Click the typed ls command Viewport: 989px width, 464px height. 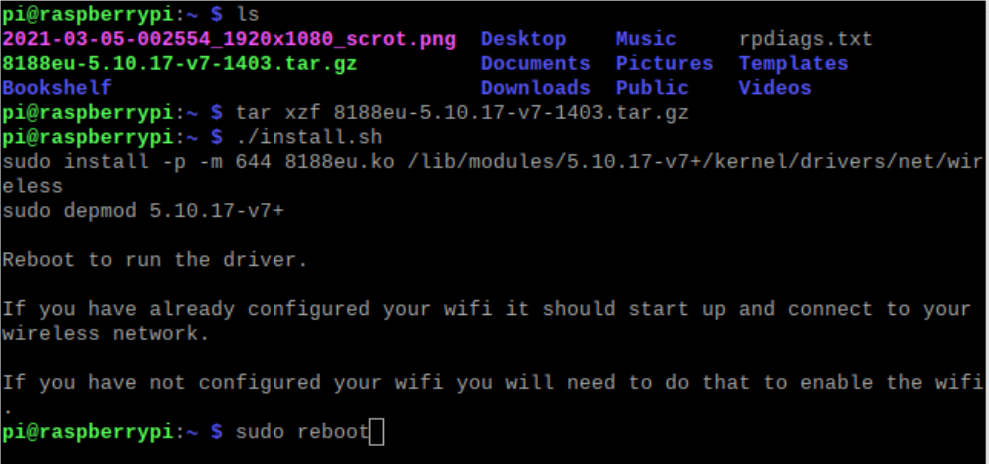(x=248, y=15)
